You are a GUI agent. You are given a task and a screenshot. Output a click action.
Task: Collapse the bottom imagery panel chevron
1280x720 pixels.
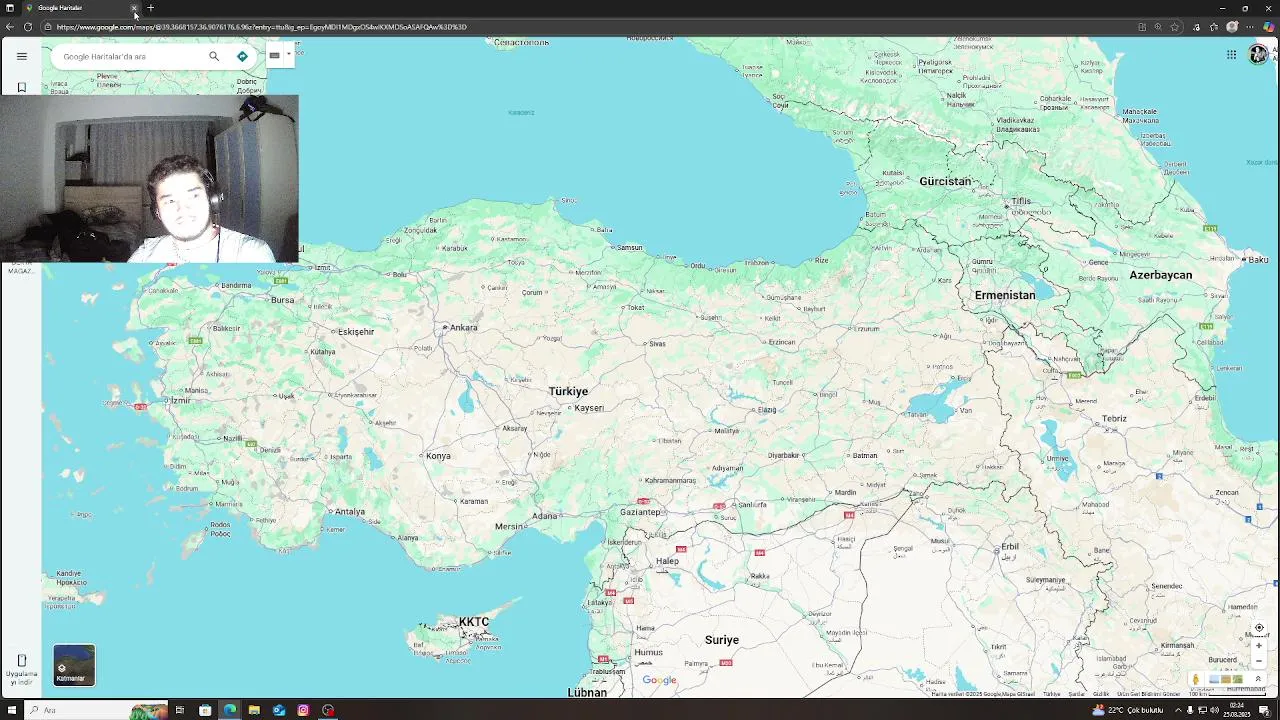pyautogui.click(x=1258, y=679)
